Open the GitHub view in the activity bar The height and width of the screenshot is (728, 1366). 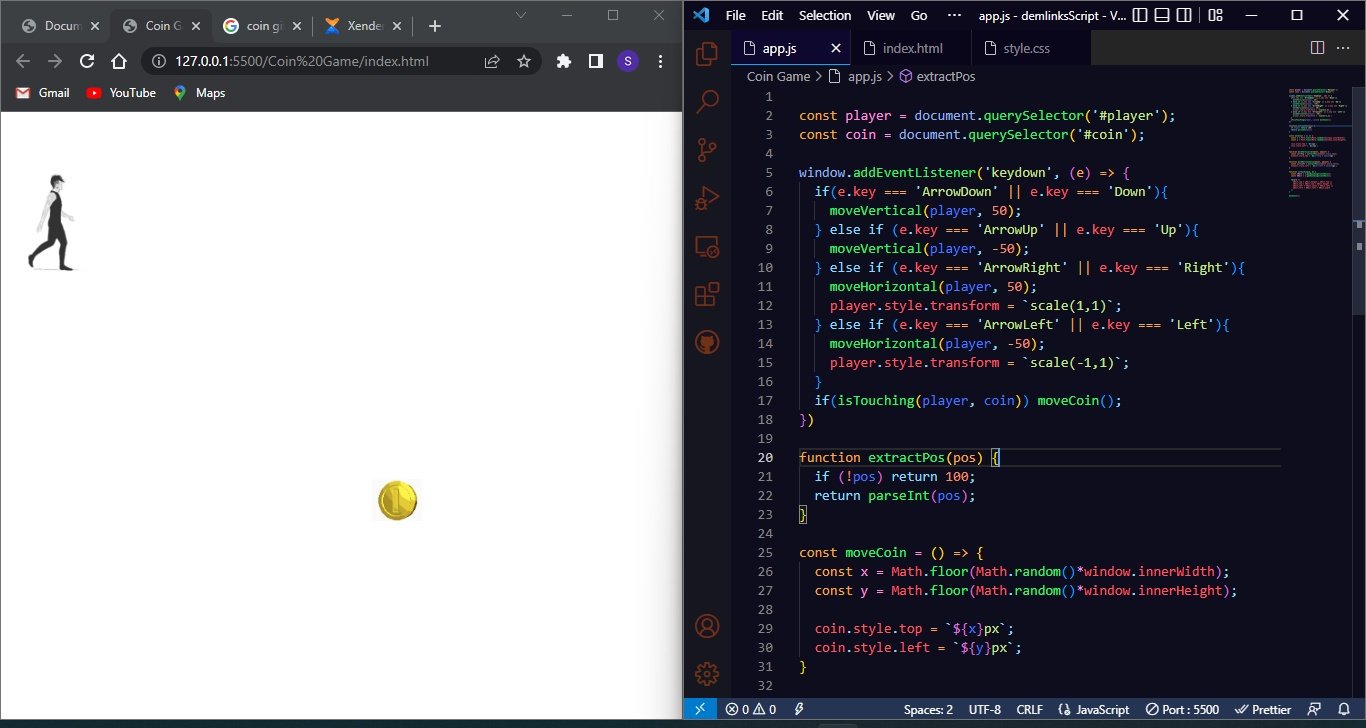tap(707, 341)
